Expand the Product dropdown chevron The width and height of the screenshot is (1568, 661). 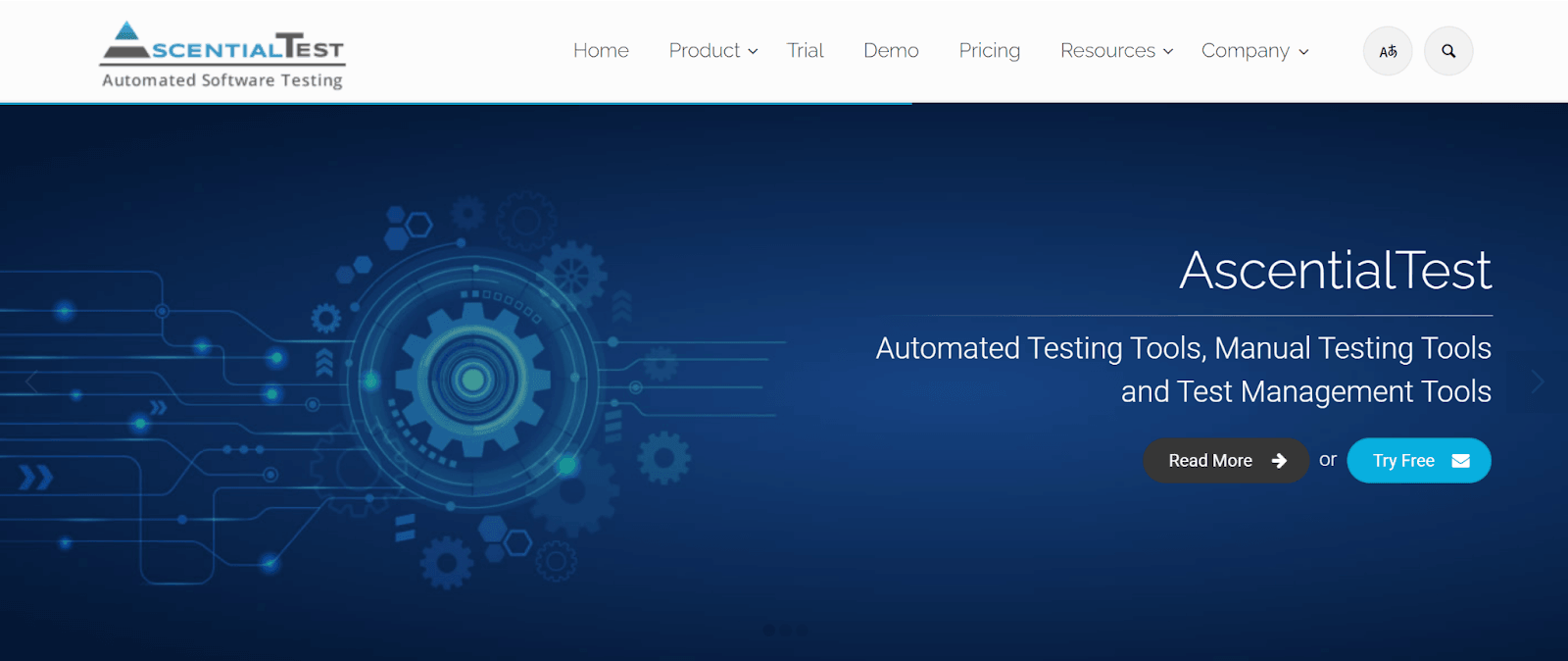point(753,52)
